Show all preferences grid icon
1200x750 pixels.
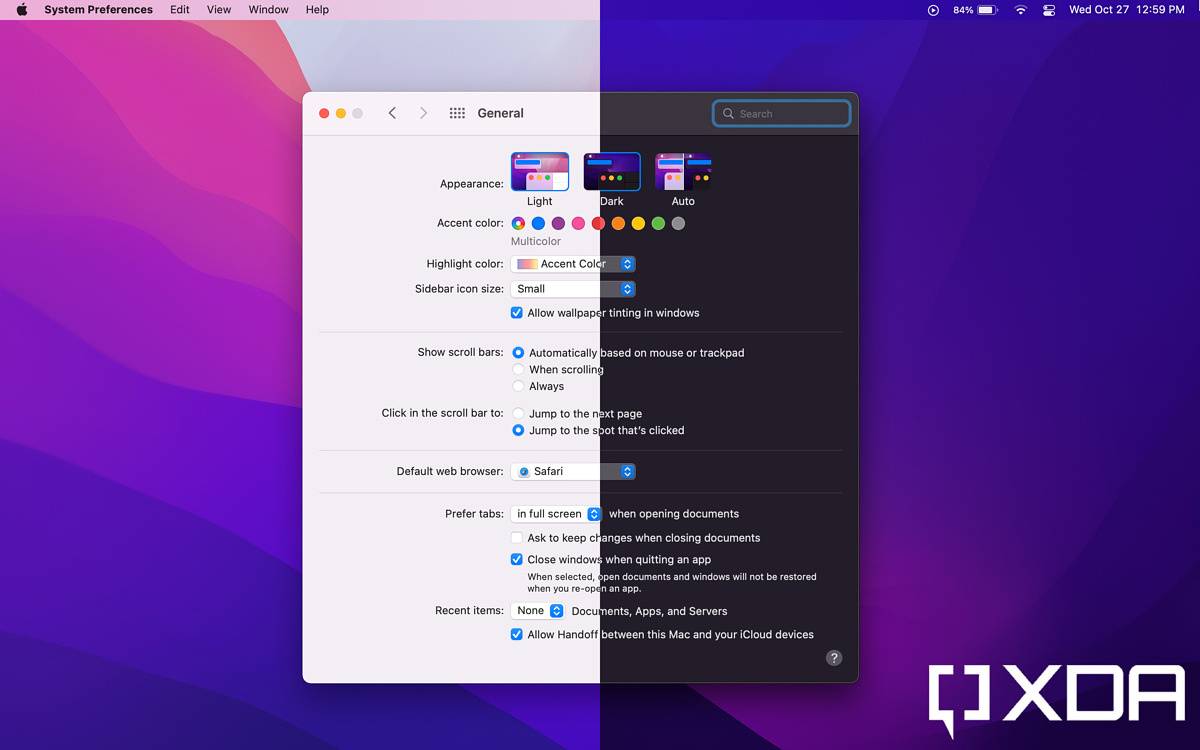[457, 113]
